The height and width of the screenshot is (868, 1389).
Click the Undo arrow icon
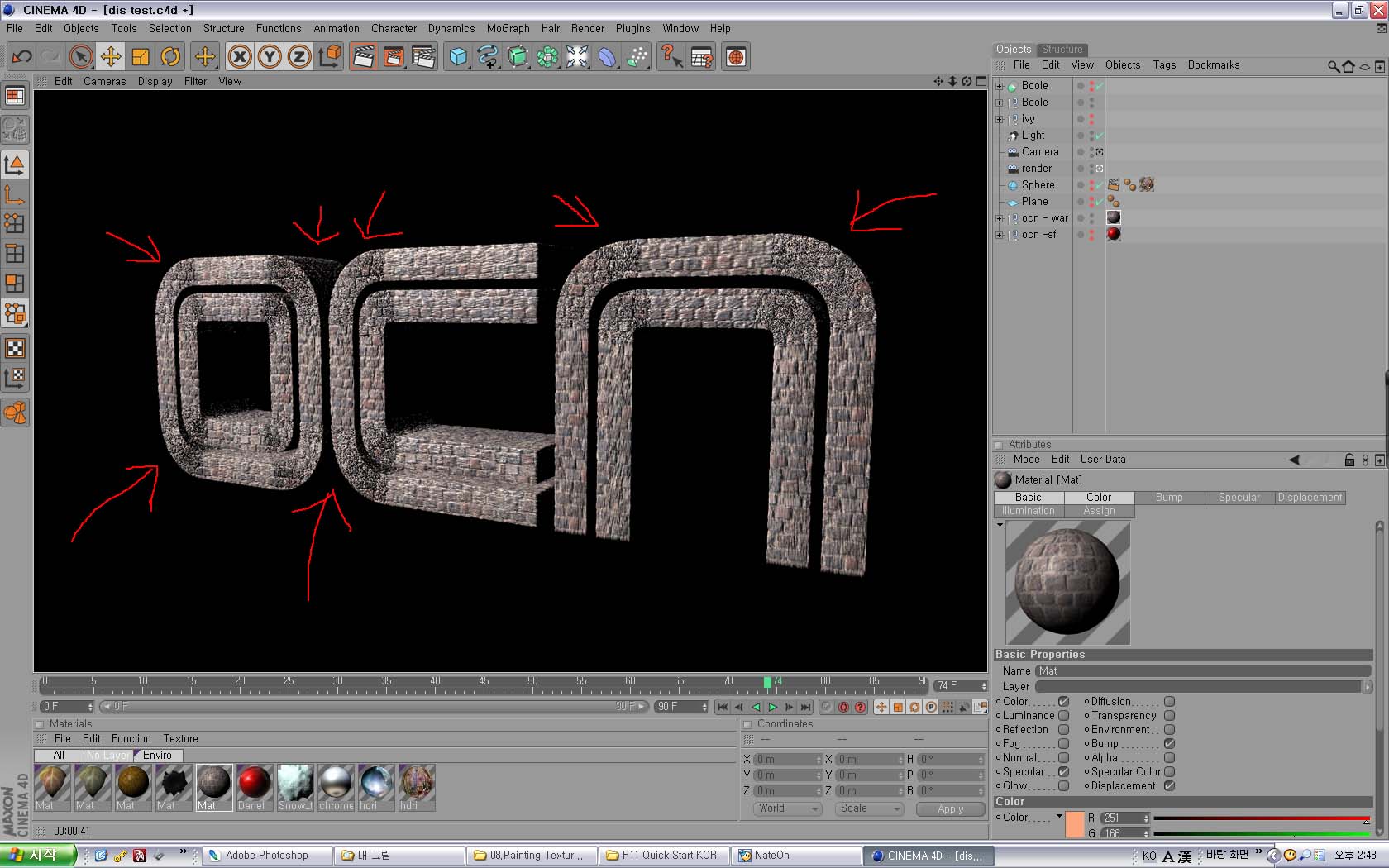[21, 56]
